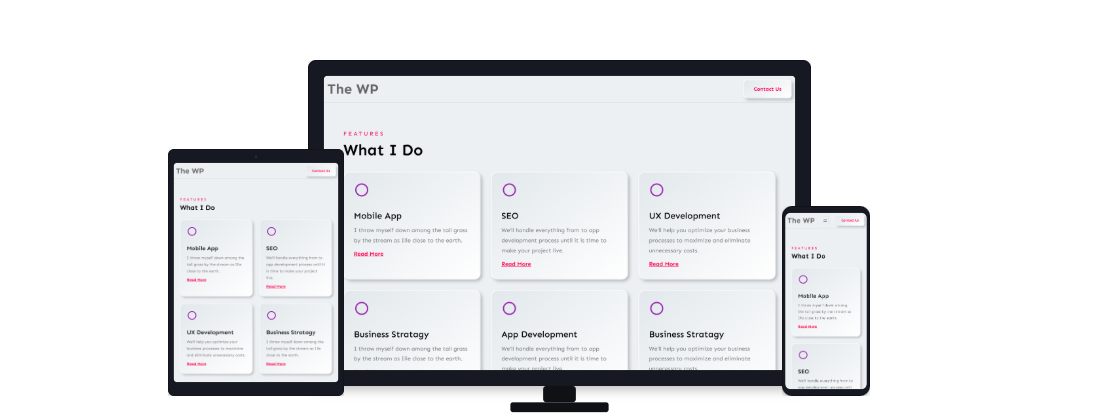Screen dimensions: 1118x420
Task: Tap Contact Us button on phone screen
Action: tap(850, 220)
